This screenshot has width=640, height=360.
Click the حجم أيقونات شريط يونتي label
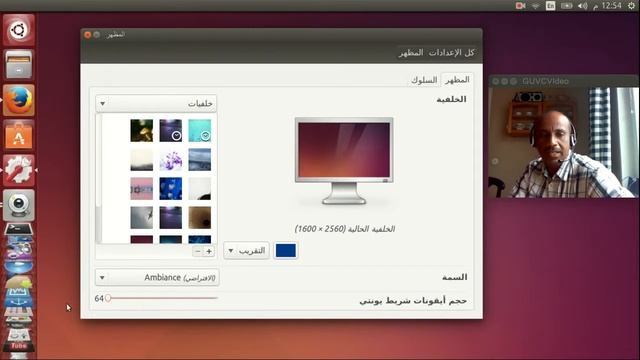point(413,301)
